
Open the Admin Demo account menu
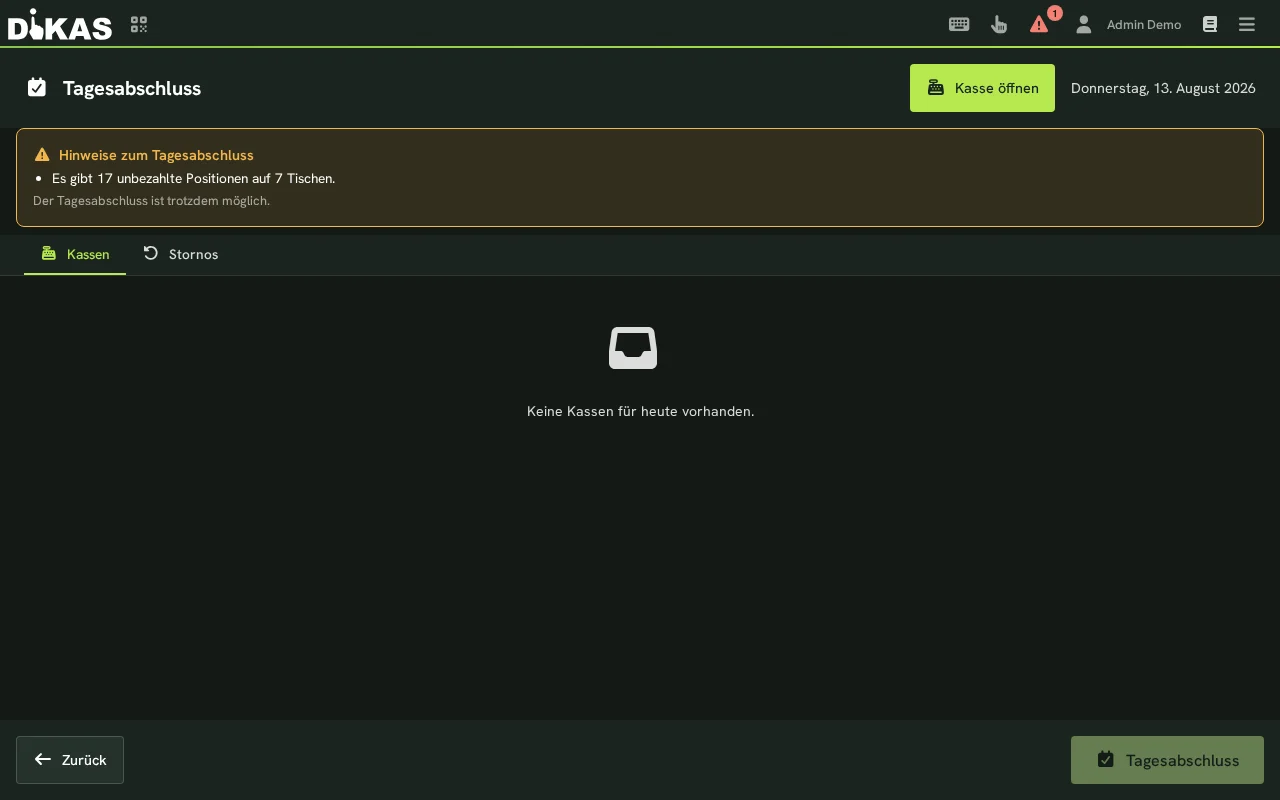(1144, 24)
